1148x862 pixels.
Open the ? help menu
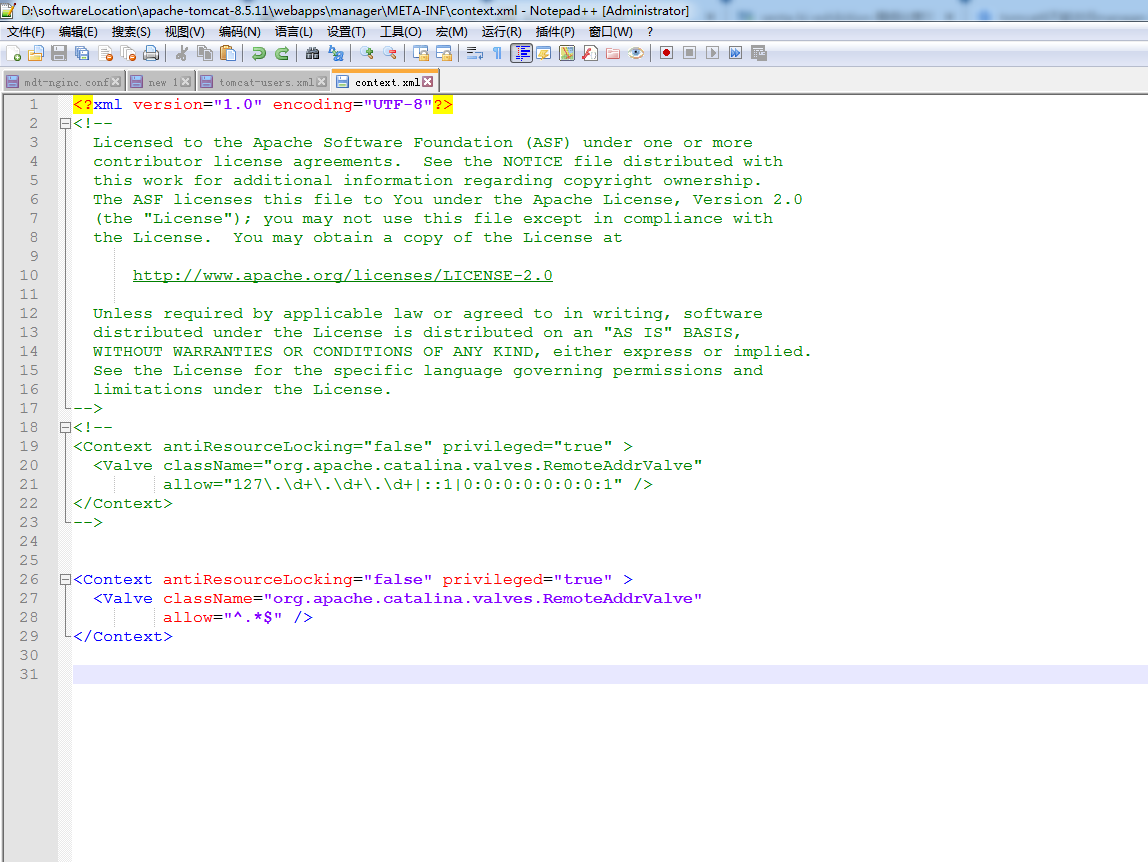[650, 31]
